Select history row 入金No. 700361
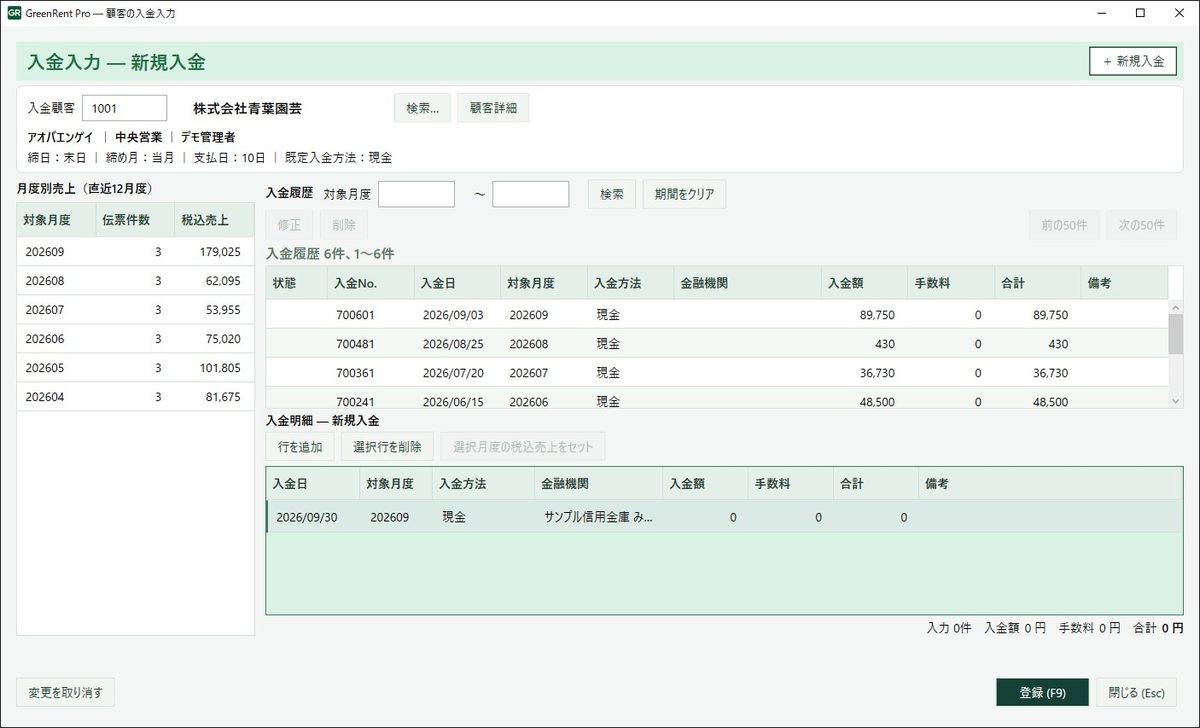This screenshot has height=728, width=1200. tap(716, 372)
